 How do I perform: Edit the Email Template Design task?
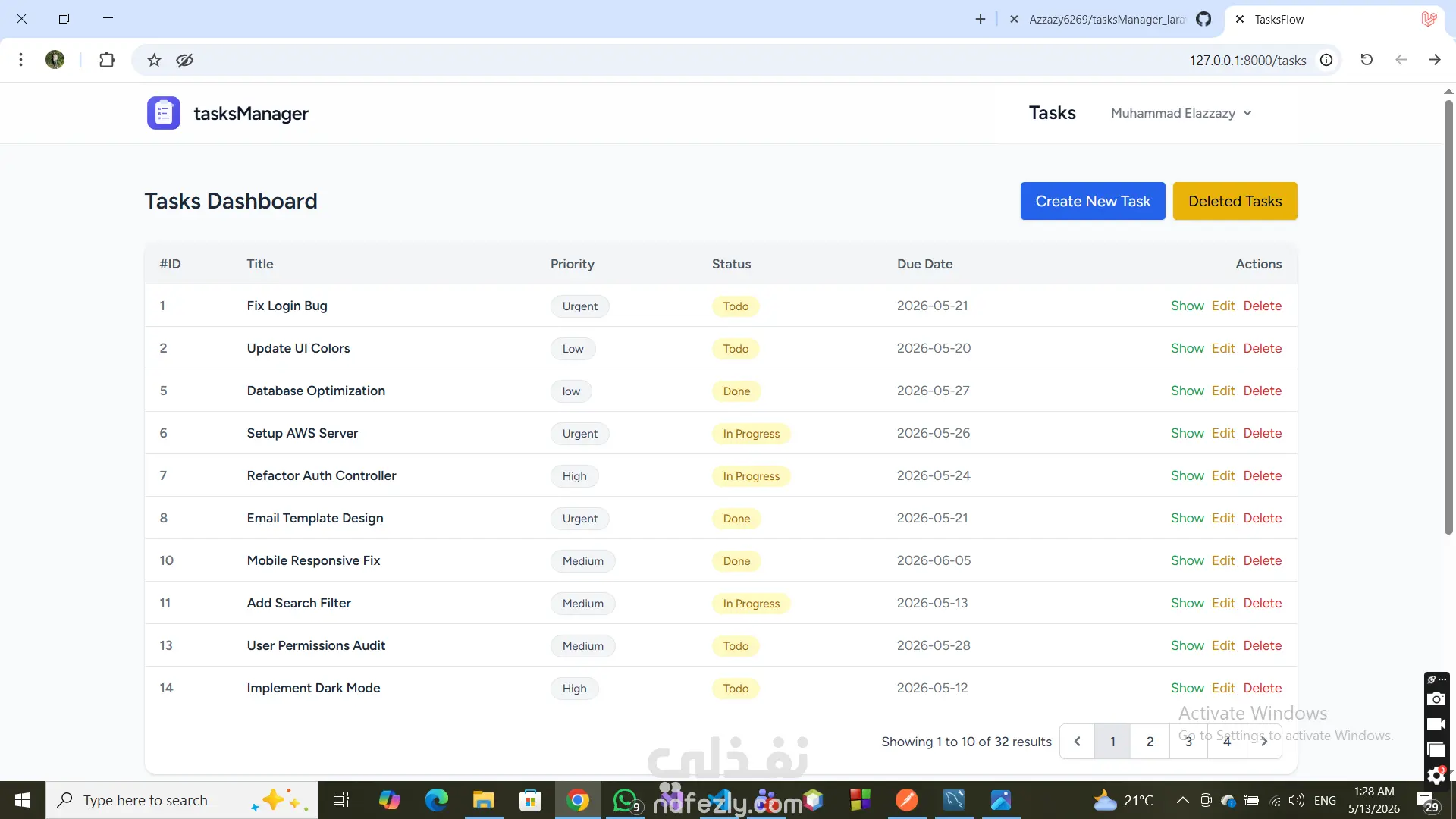pyautogui.click(x=1223, y=518)
